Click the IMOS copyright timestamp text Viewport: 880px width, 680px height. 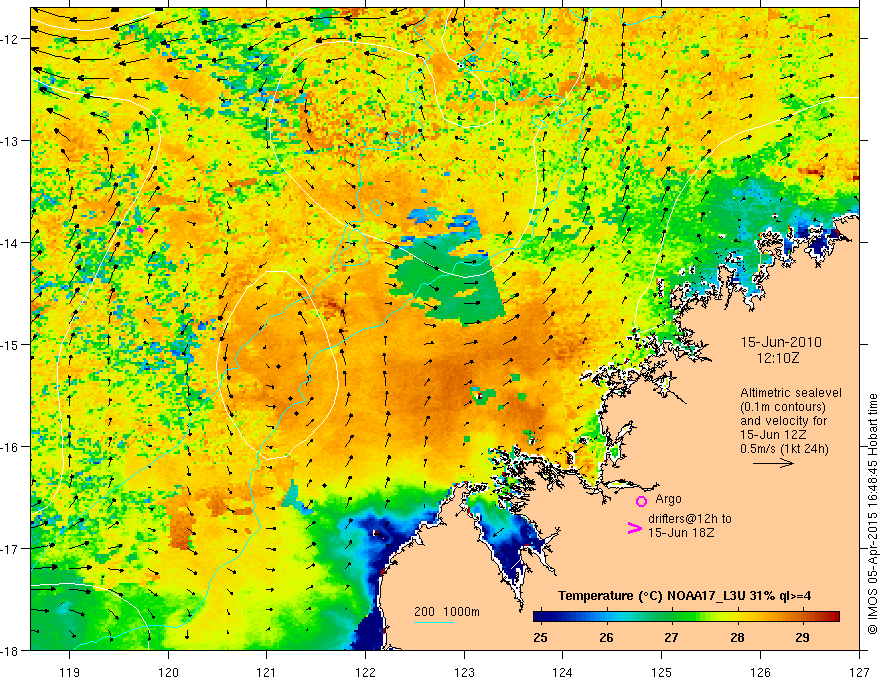[872, 513]
